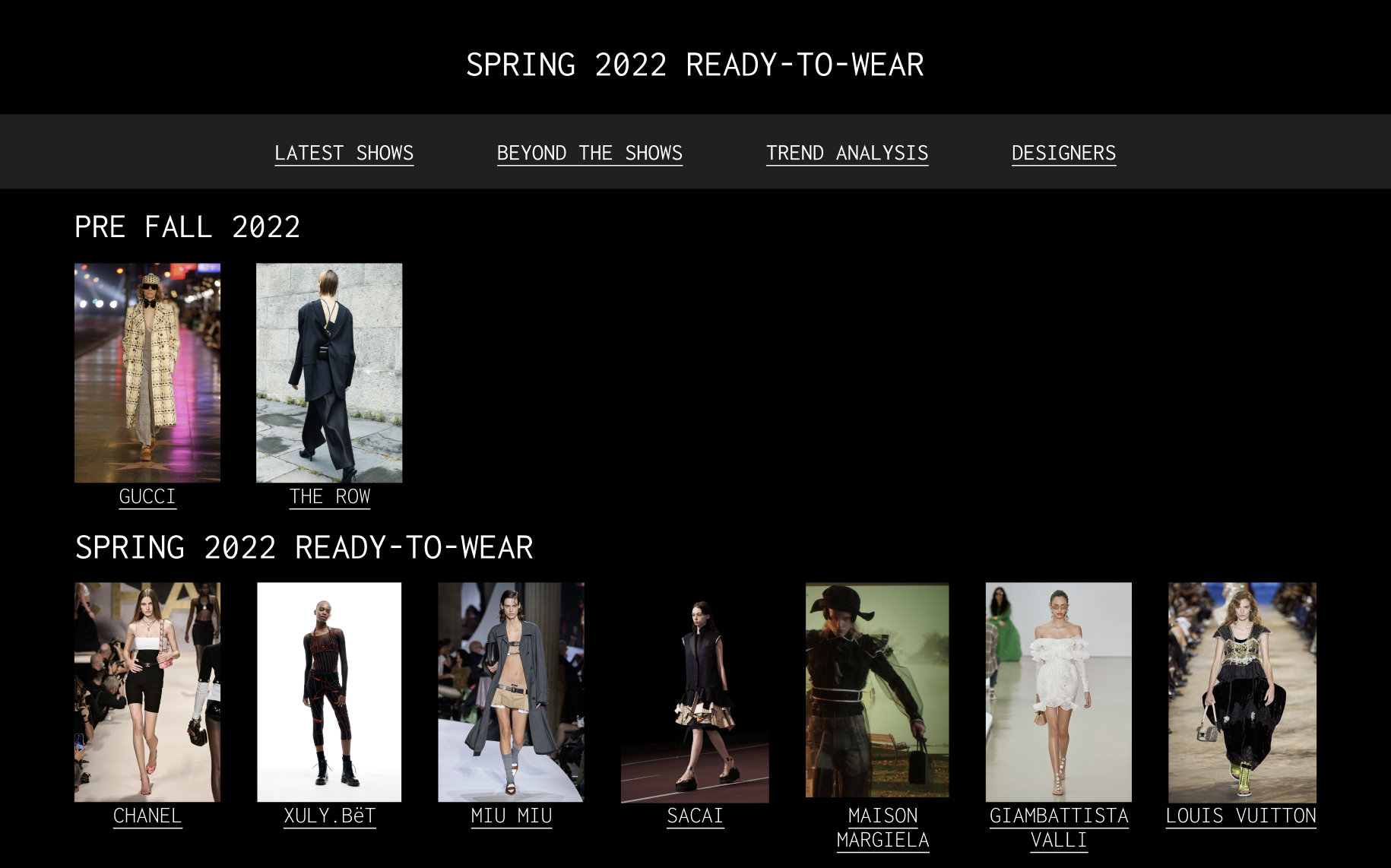Select the page title in the top banner
This screenshot has height=868, width=1391.
[x=695, y=65]
